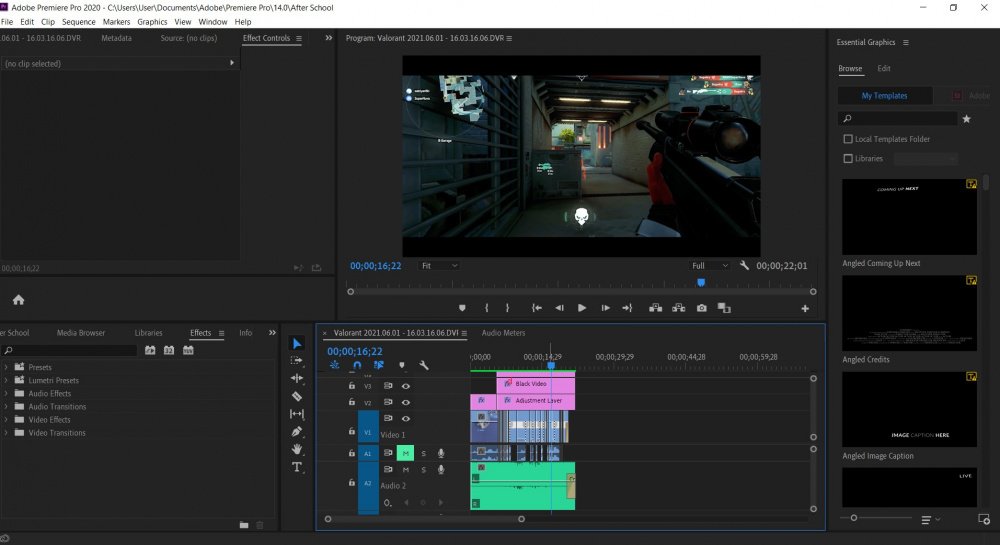Add a marker in Program monitor
Image resolution: width=1000 pixels, height=545 pixels.
point(462,308)
